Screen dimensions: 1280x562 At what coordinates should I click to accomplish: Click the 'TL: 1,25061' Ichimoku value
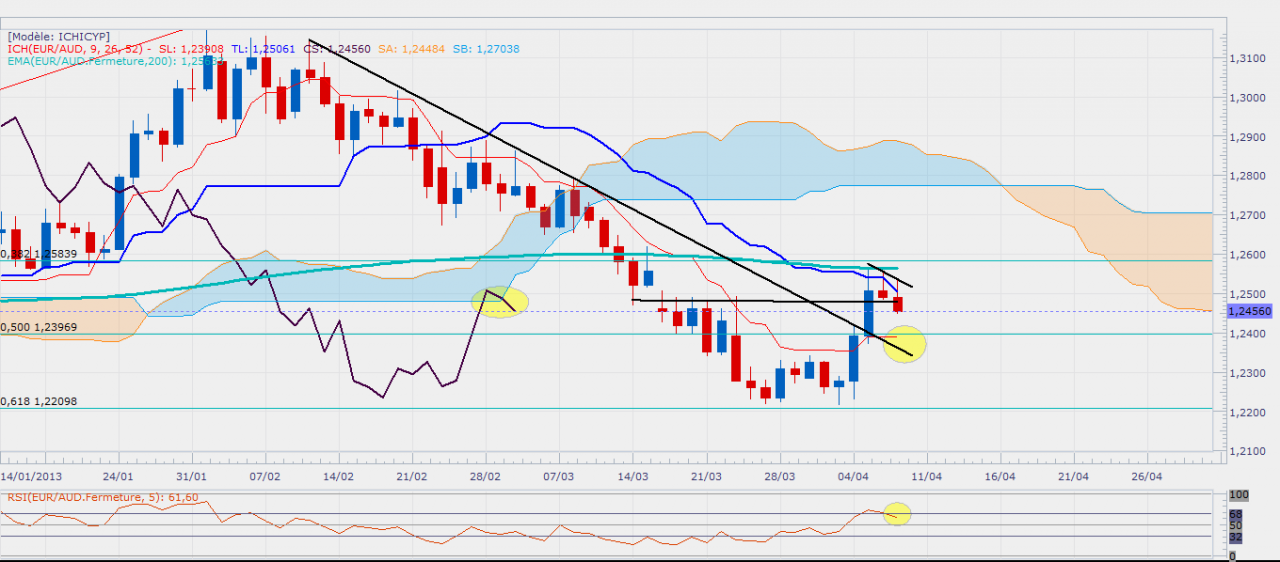tap(263, 48)
